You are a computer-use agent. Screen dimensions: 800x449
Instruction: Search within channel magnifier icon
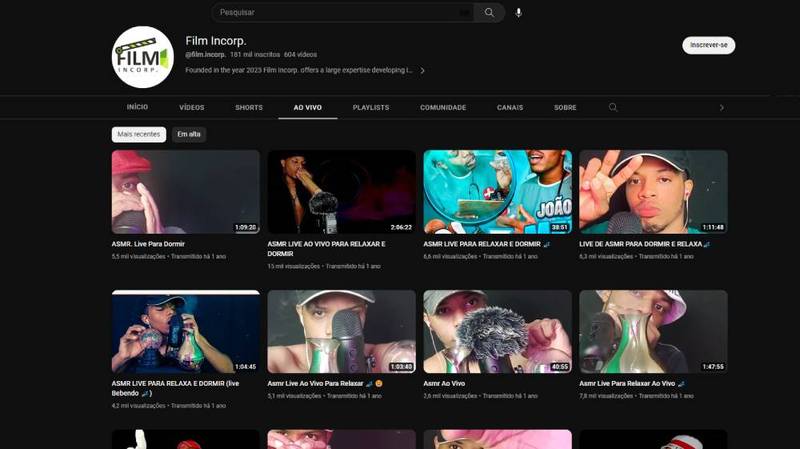(613, 107)
